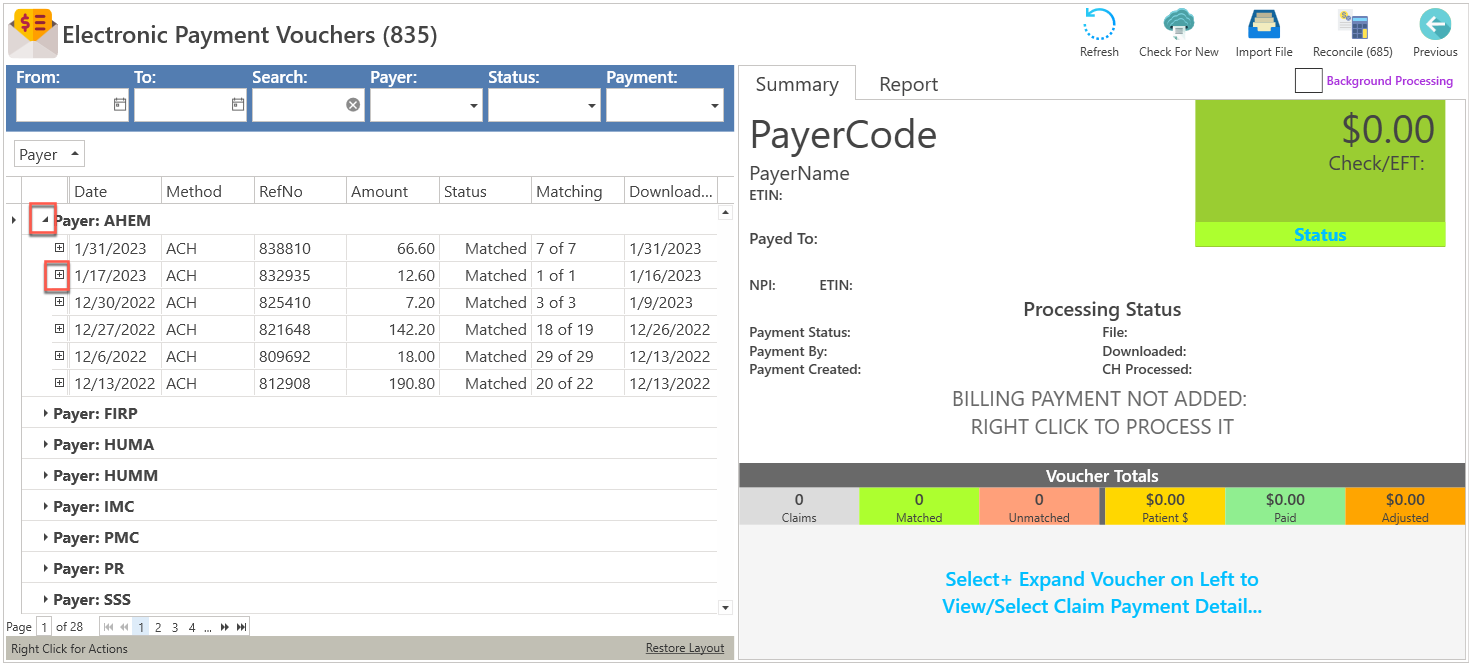Click the salmon Unmatched totals tile

pos(1039,506)
